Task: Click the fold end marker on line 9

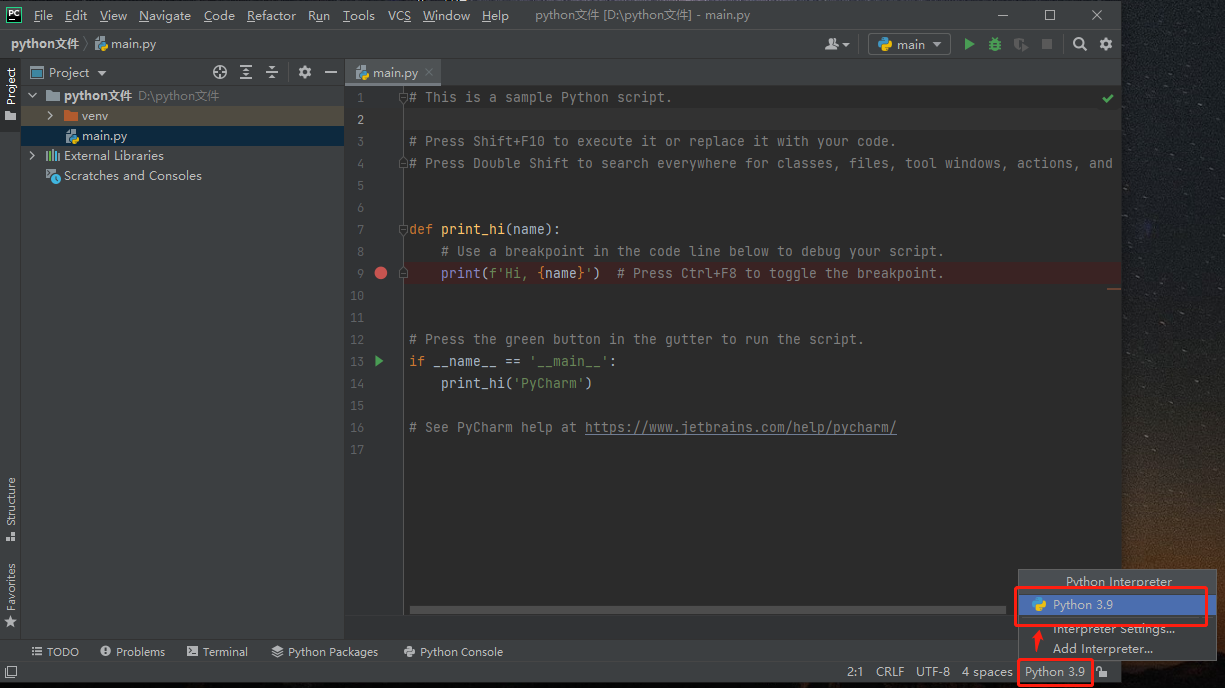Action: tap(403, 273)
